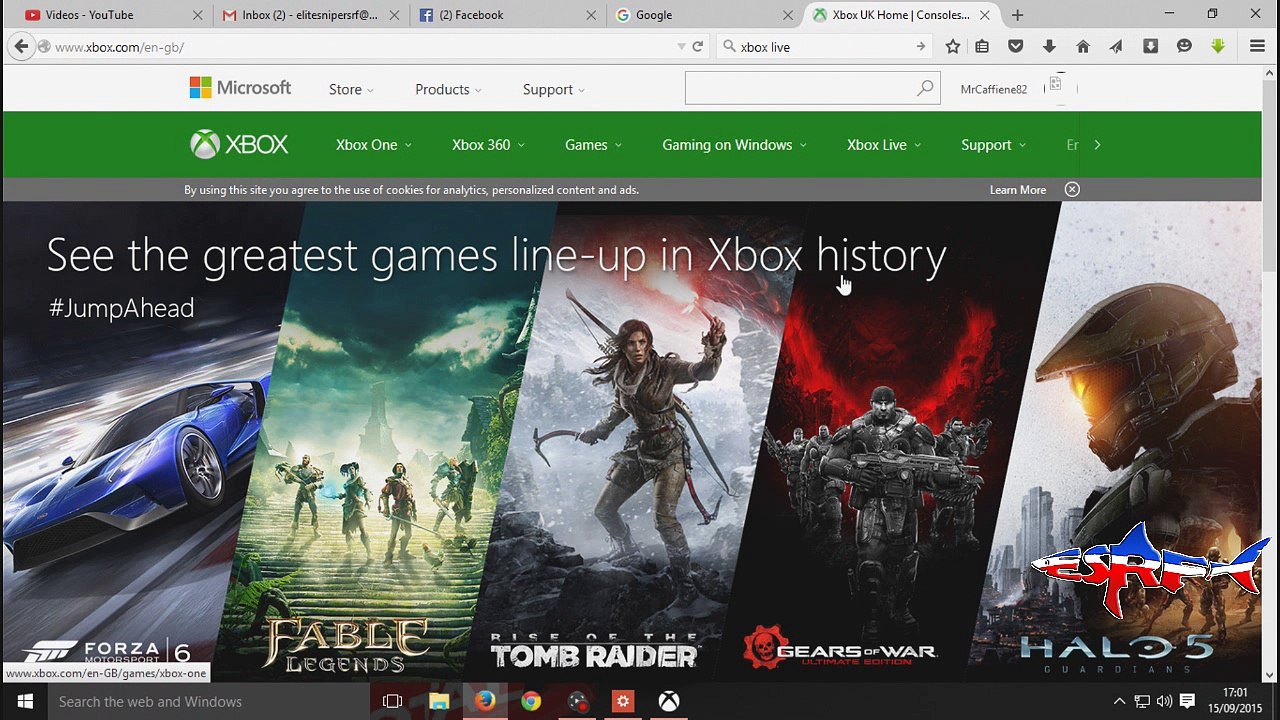The width and height of the screenshot is (1280, 720).
Task: Open the Action Center notifications icon
Action: tap(1188, 702)
